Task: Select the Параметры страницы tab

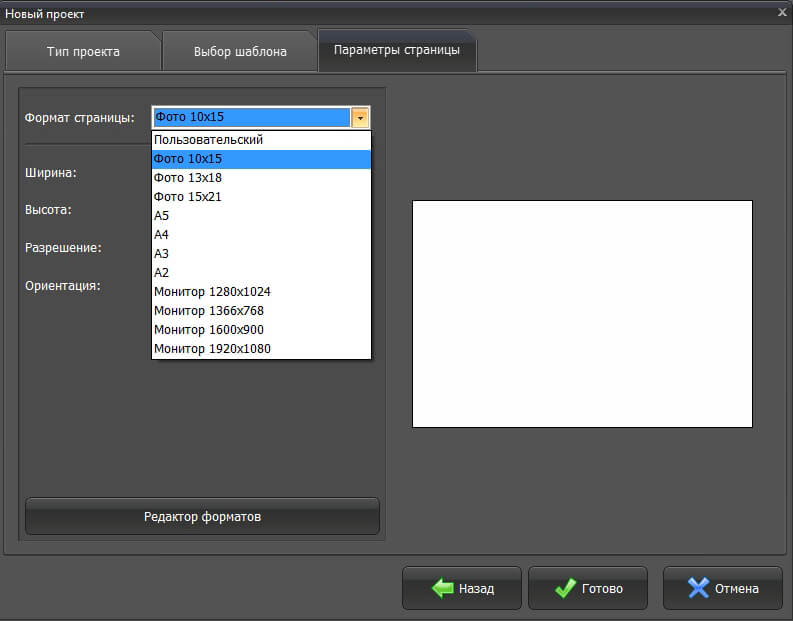Action: [x=397, y=50]
